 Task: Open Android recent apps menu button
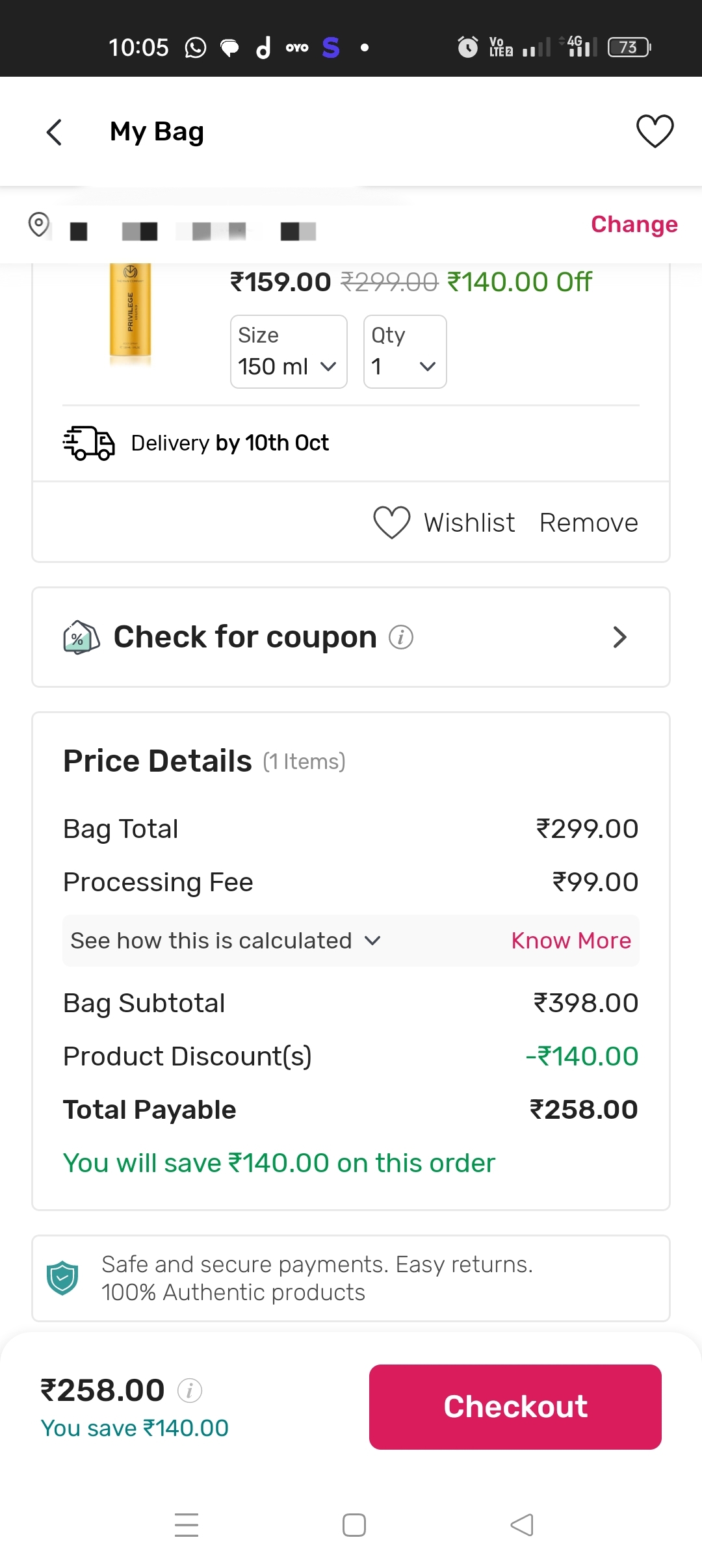pos(187,1524)
